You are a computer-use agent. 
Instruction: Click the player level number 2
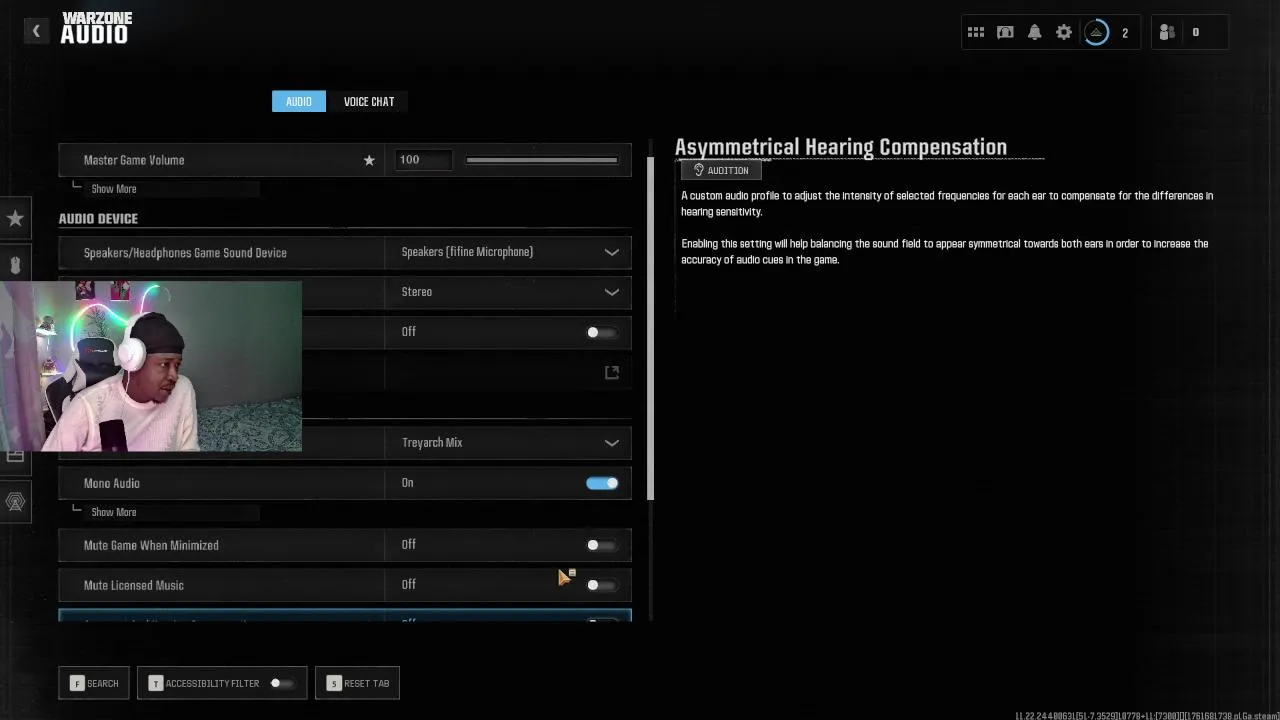[1125, 33]
